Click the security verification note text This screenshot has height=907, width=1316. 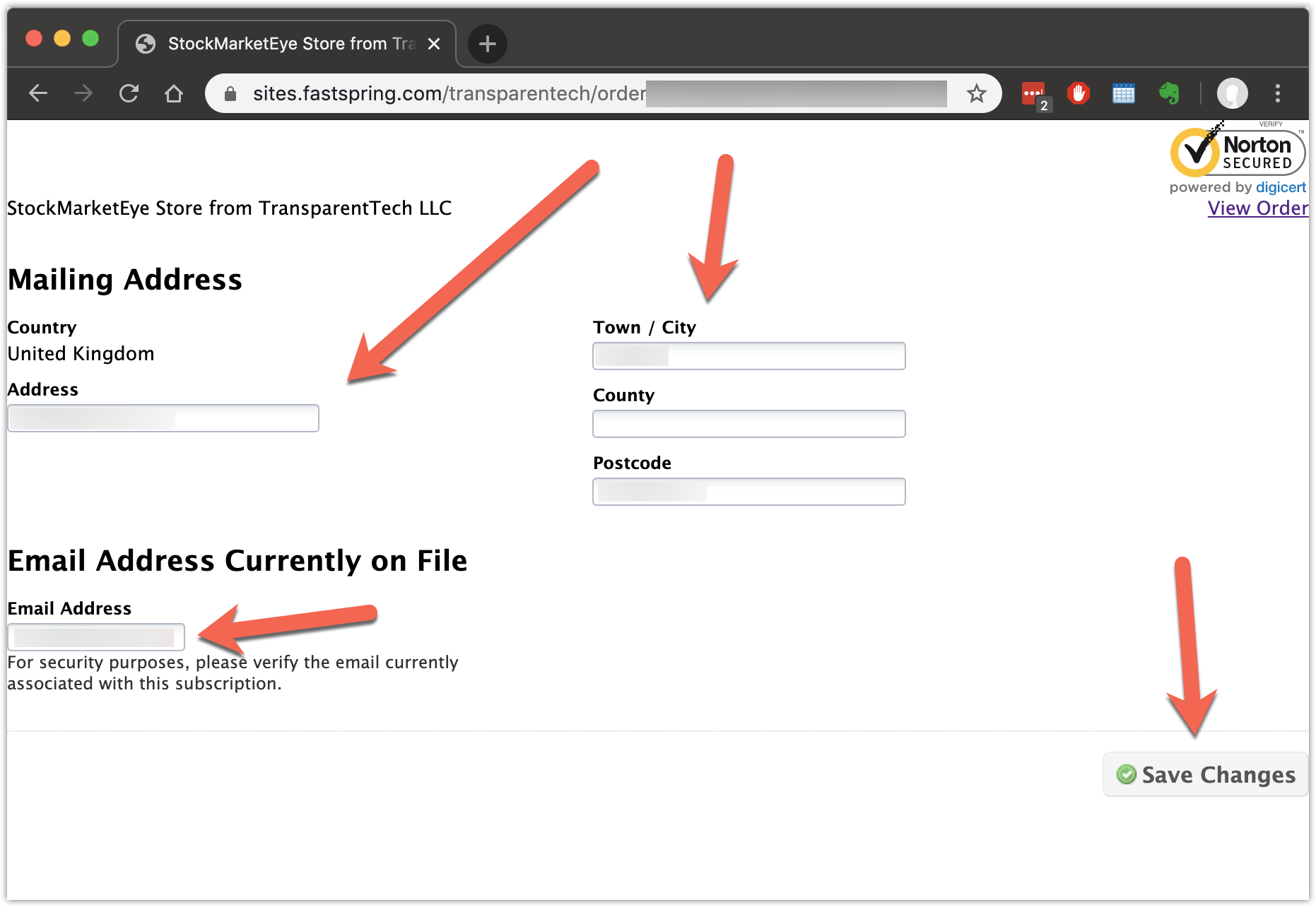click(x=233, y=672)
